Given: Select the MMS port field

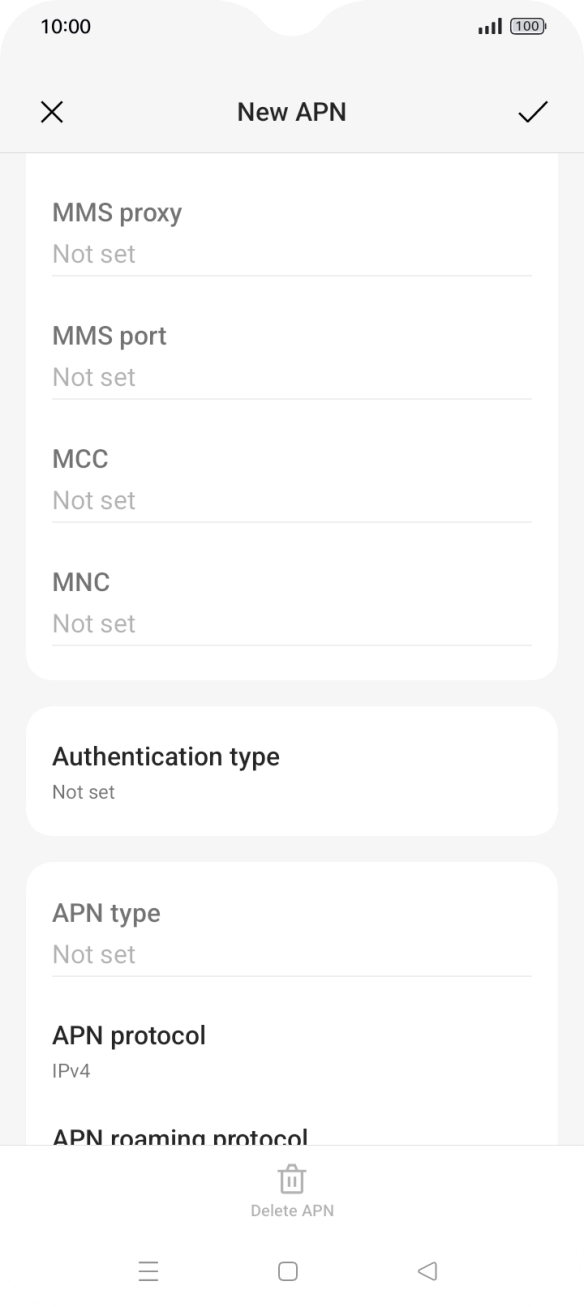Looking at the screenshot, I should pyautogui.click(x=292, y=356).
